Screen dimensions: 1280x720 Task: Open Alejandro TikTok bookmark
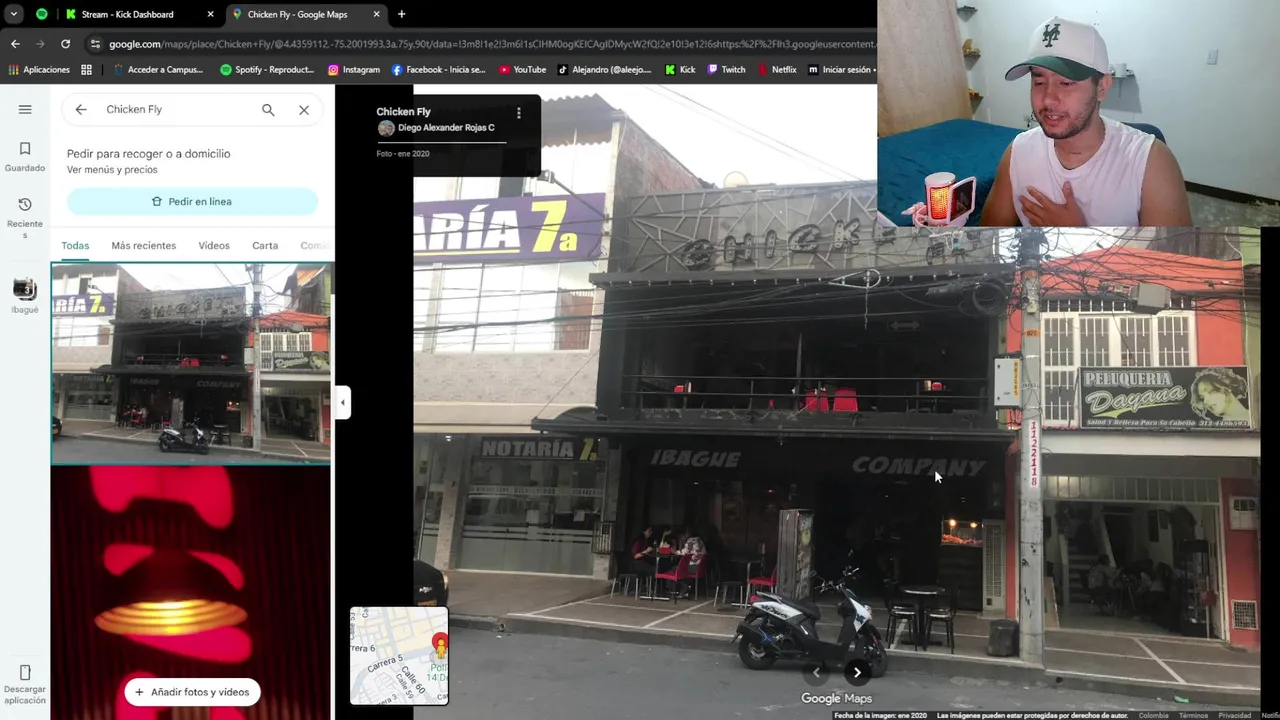[604, 70]
